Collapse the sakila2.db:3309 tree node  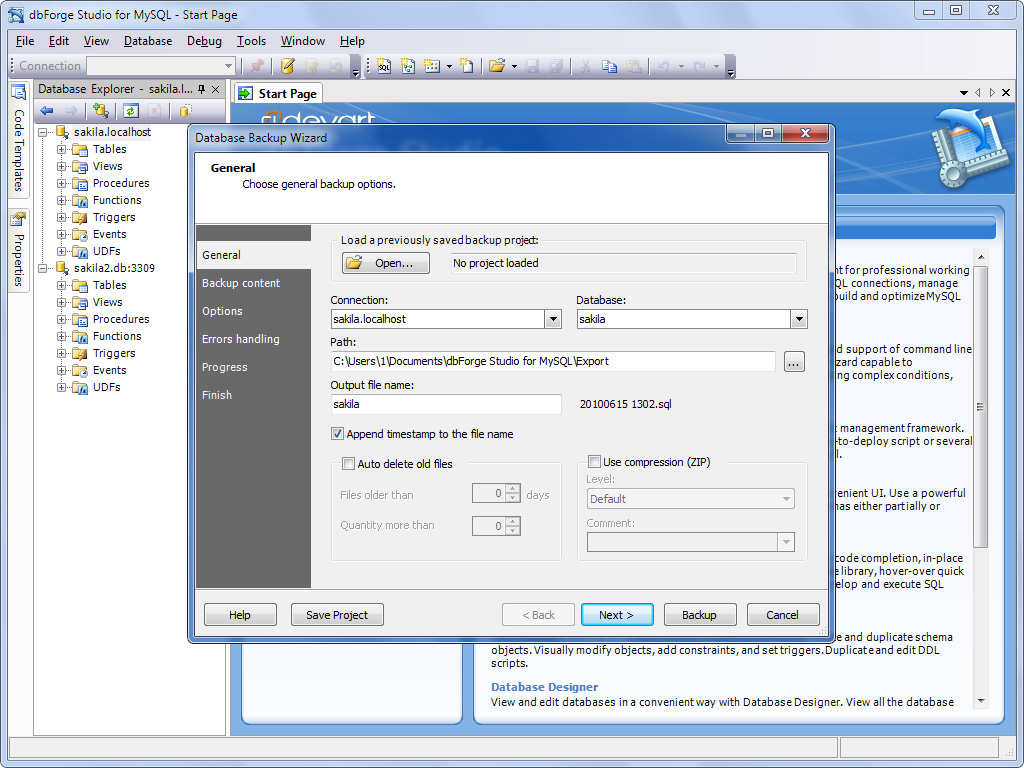42,268
